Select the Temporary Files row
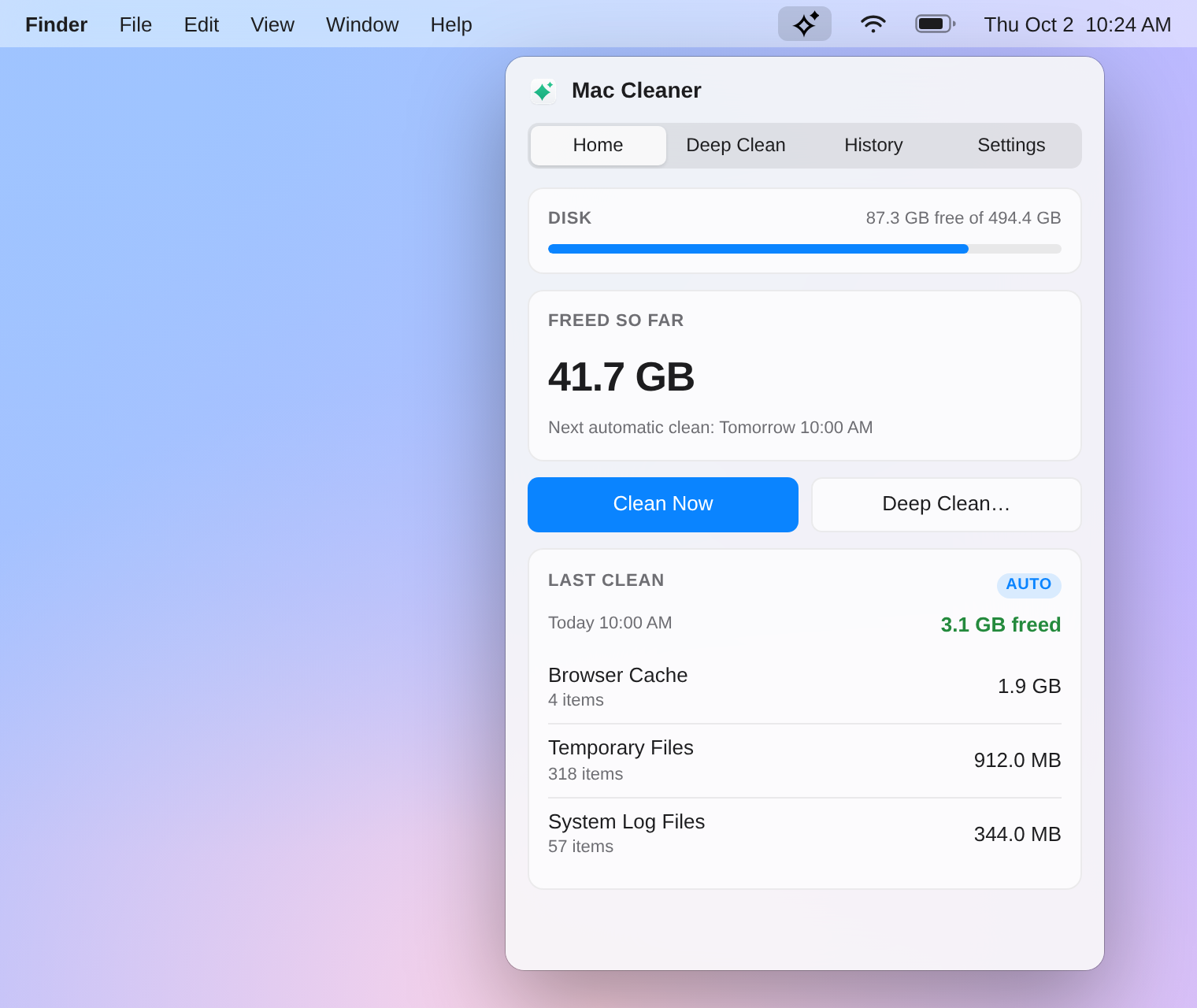 tap(805, 761)
